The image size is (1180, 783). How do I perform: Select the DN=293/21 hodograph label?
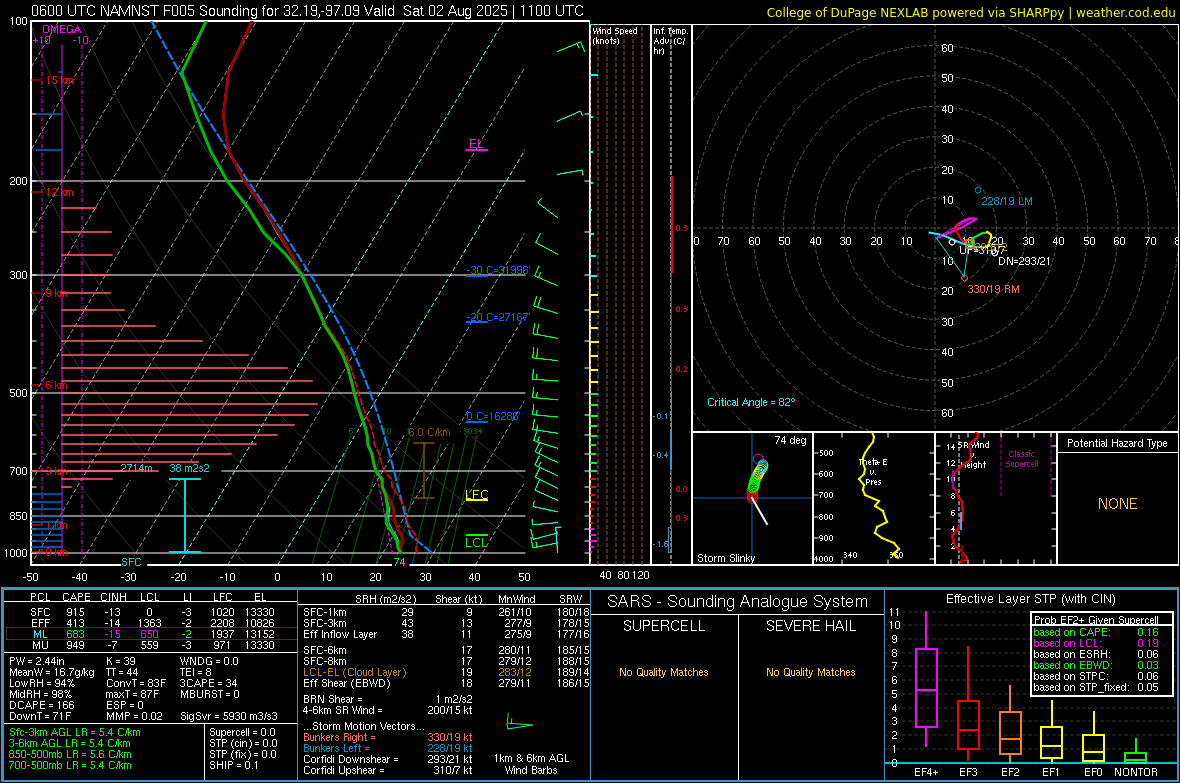point(1023,261)
